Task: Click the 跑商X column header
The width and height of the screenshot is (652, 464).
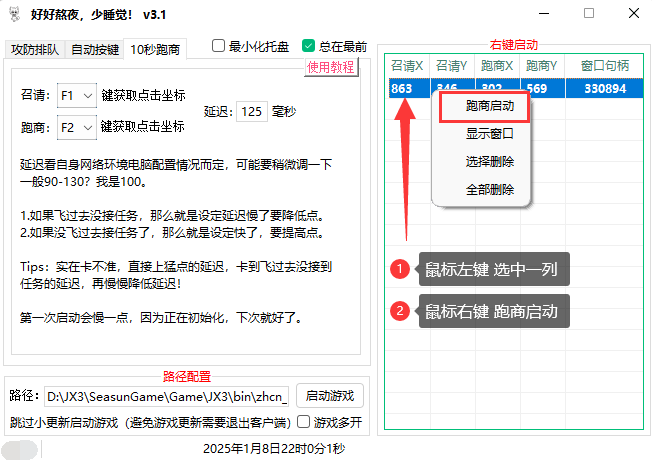Action: point(497,65)
